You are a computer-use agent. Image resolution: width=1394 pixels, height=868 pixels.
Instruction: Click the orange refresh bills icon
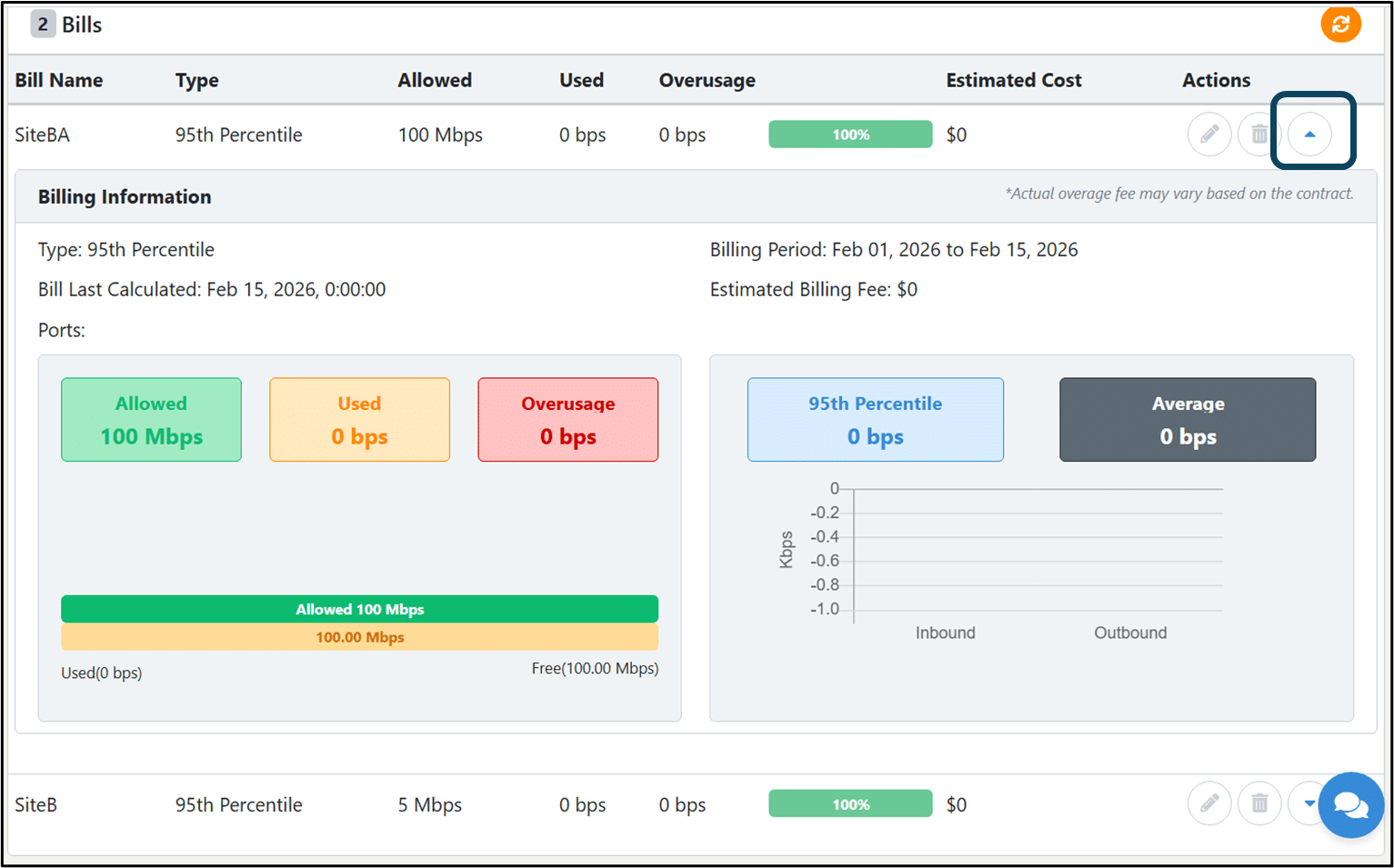pos(1340,25)
